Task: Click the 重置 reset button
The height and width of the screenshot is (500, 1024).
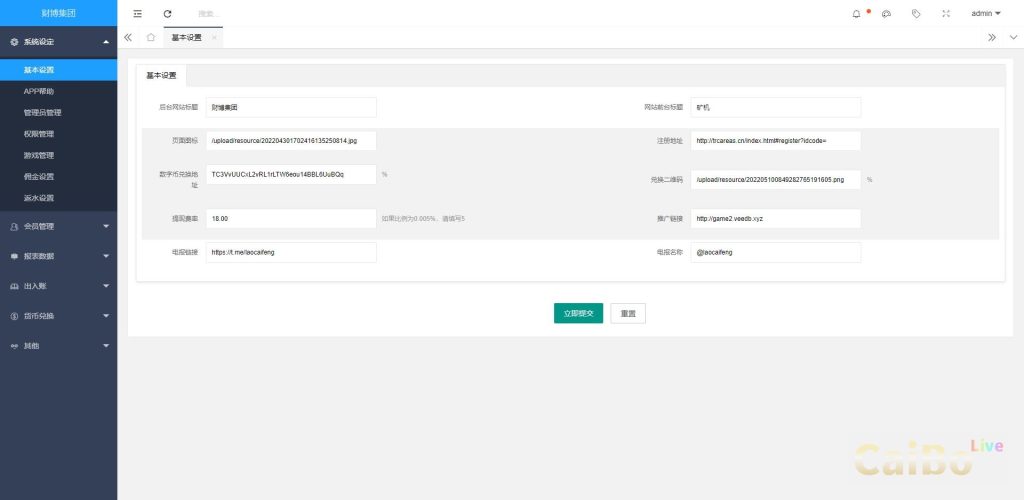Action: click(x=628, y=313)
